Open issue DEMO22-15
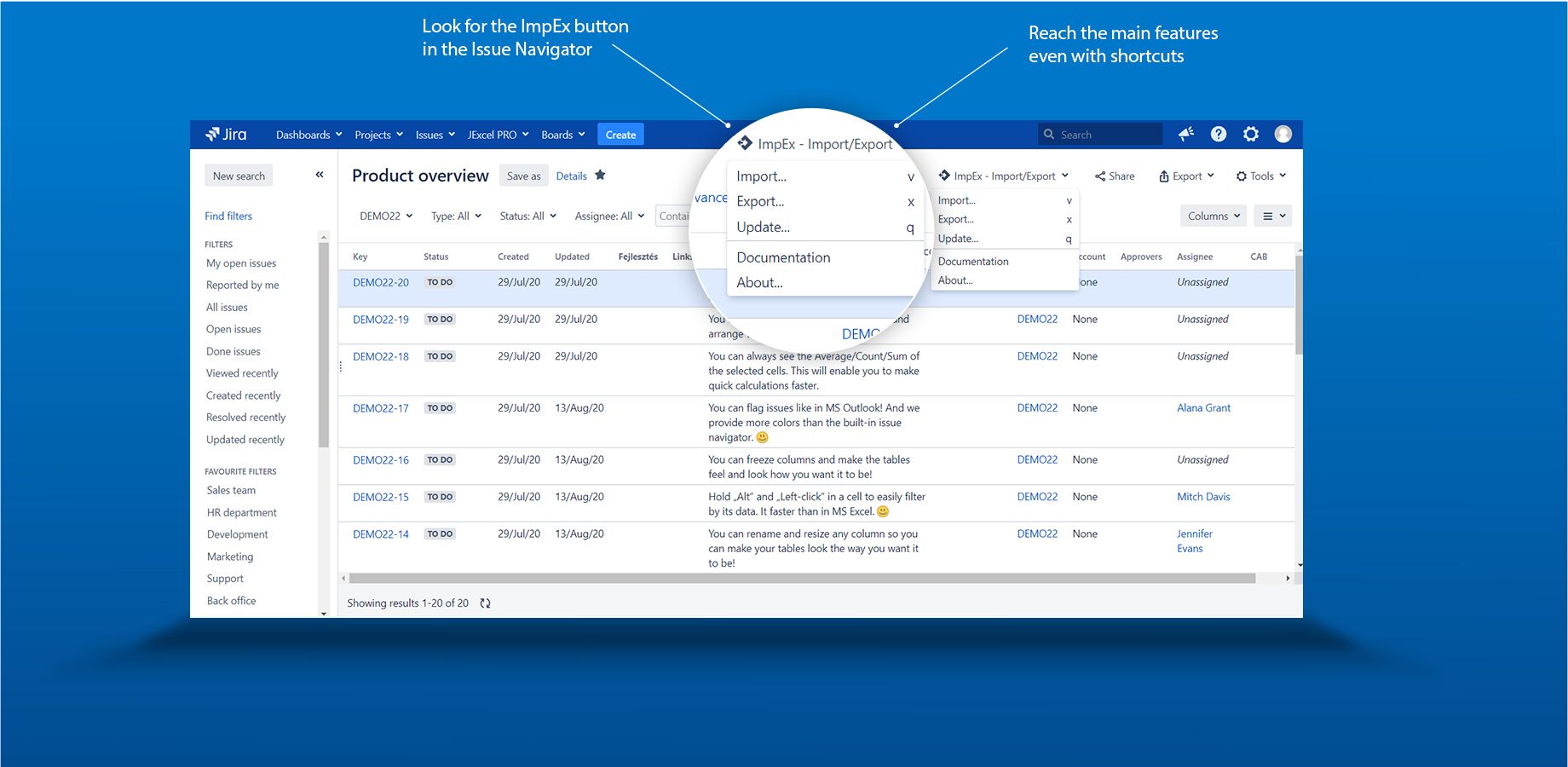 pos(381,498)
